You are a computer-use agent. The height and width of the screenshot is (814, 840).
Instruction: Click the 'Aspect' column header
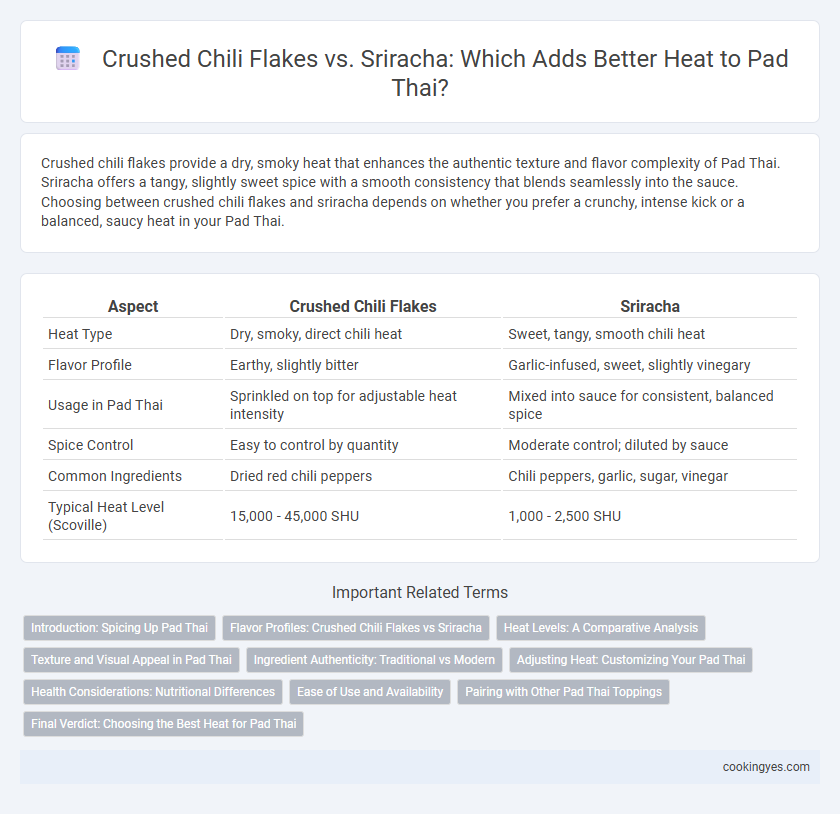pos(133,306)
